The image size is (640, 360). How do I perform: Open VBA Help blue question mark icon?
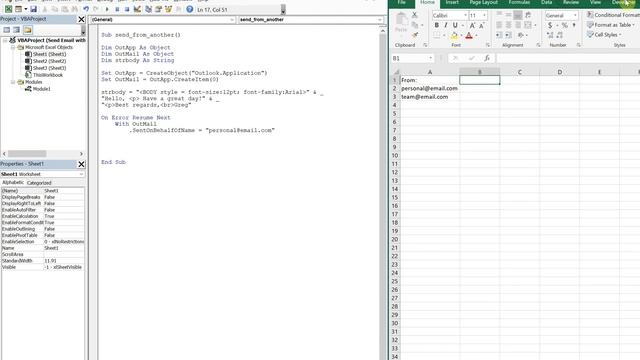190,9
